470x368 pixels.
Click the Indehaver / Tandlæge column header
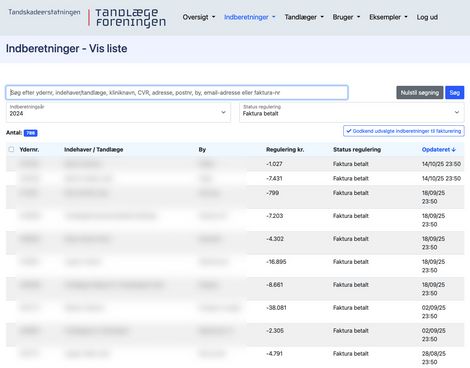point(94,150)
